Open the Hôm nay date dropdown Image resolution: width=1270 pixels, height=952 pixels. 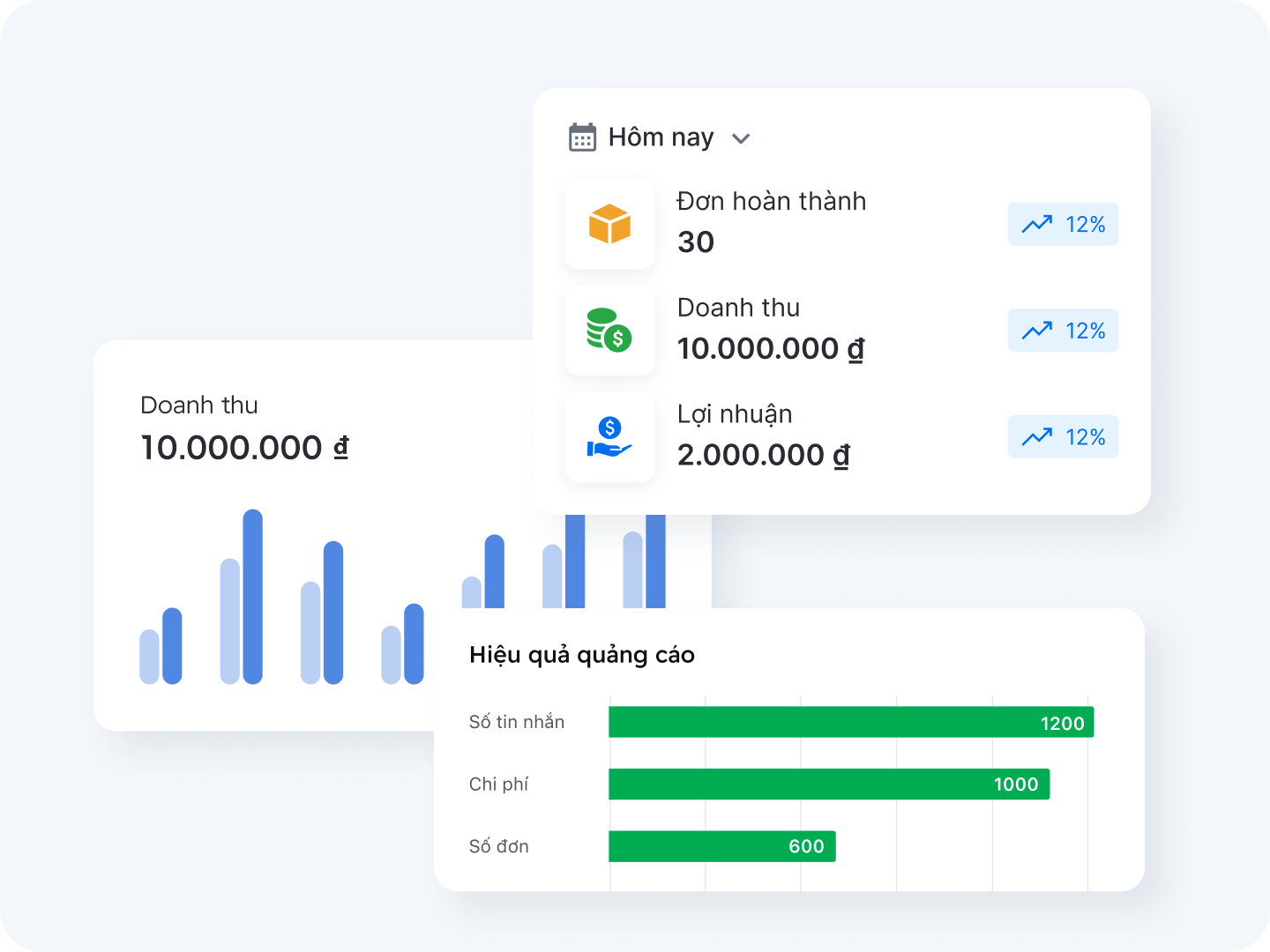(x=661, y=138)
